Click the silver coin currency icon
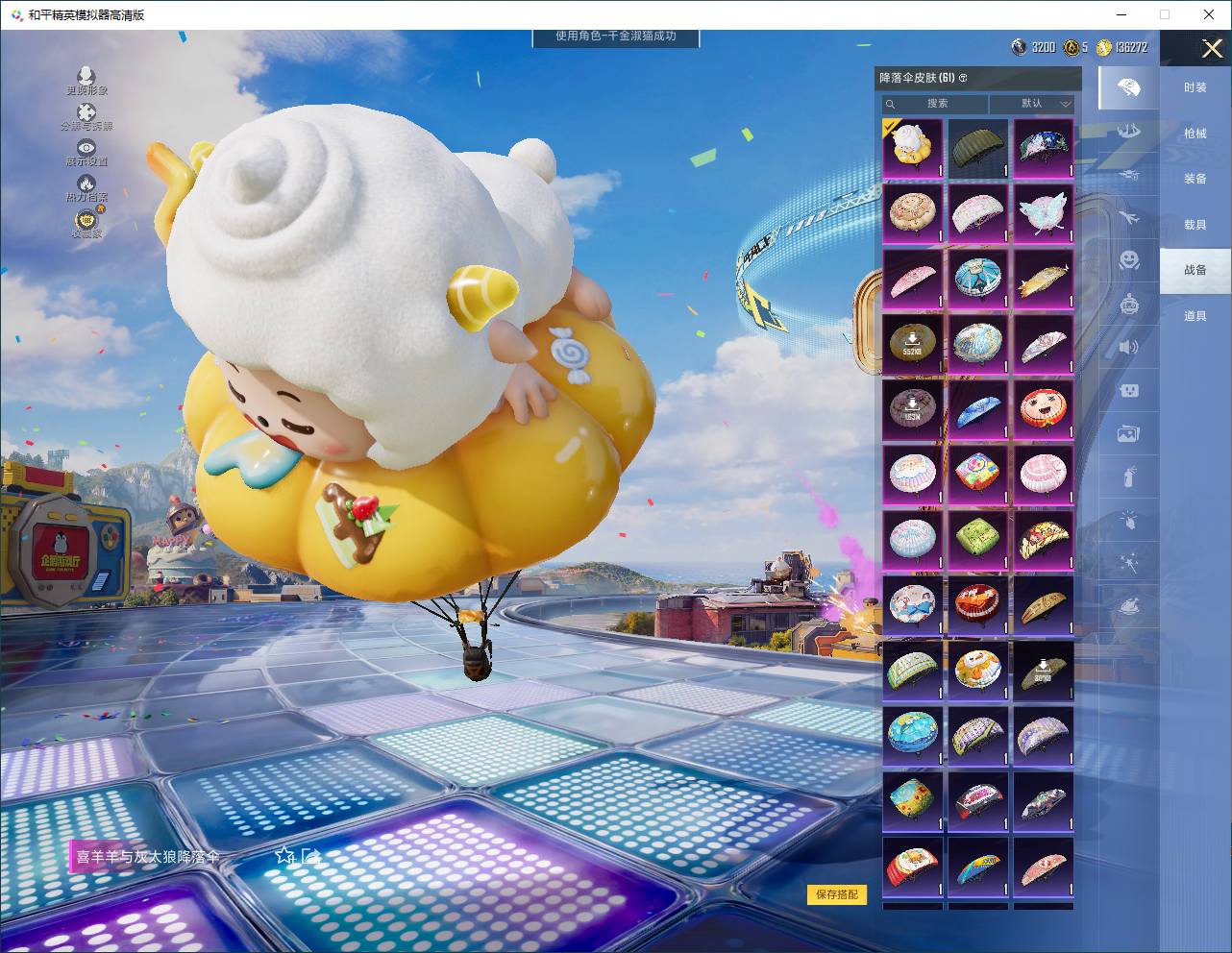Viewport: 1232px width, 953px height. pos(1019,47)
